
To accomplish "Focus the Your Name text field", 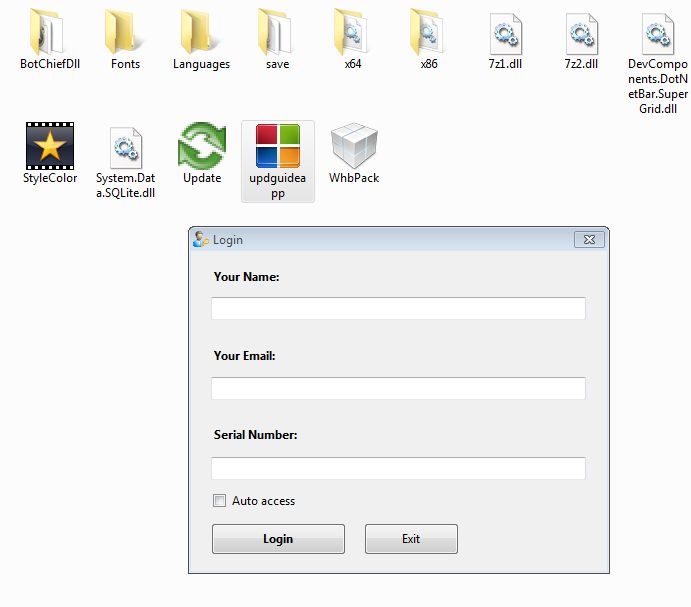I will pos(398,309).
